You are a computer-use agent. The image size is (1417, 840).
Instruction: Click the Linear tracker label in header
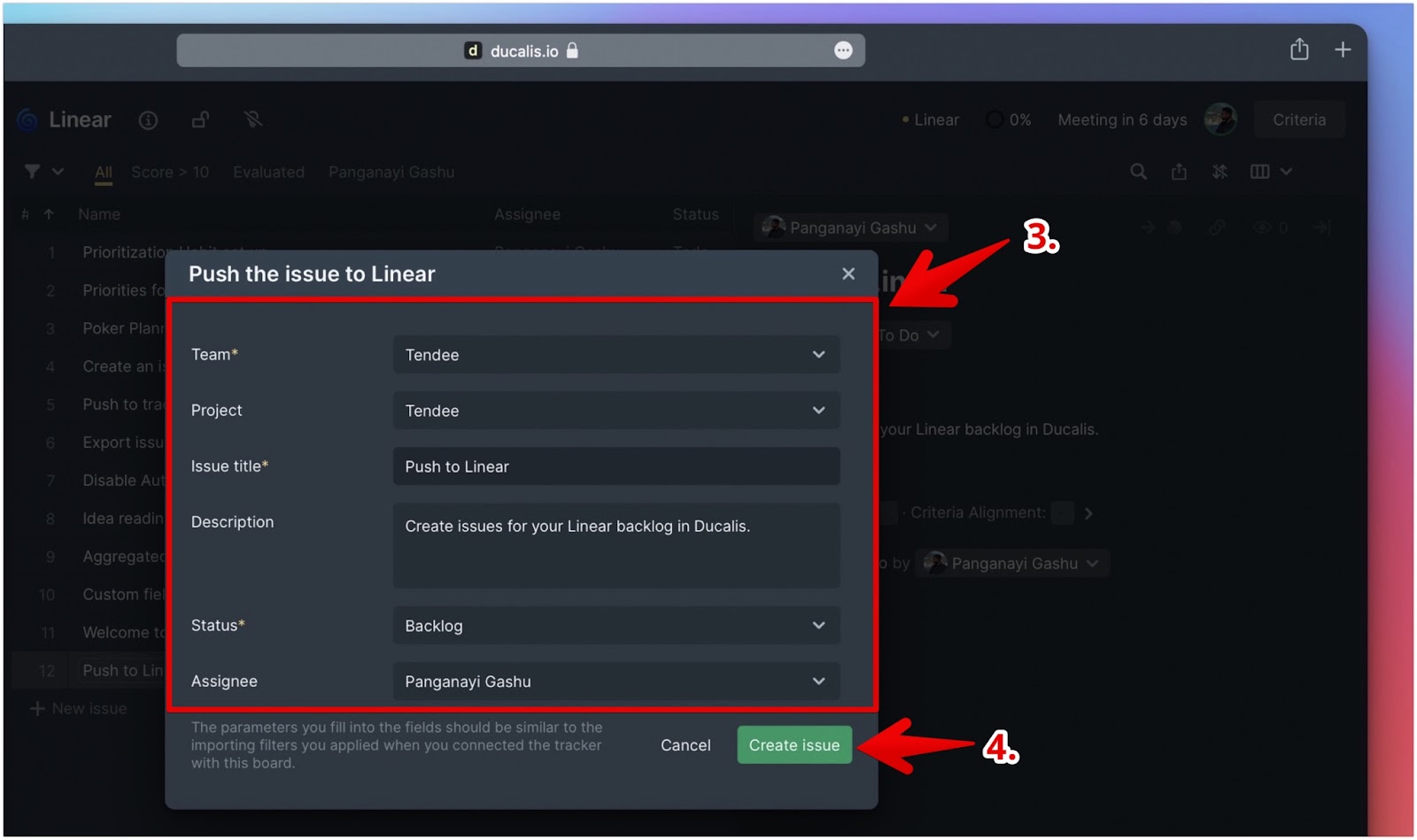coord(930,119)
